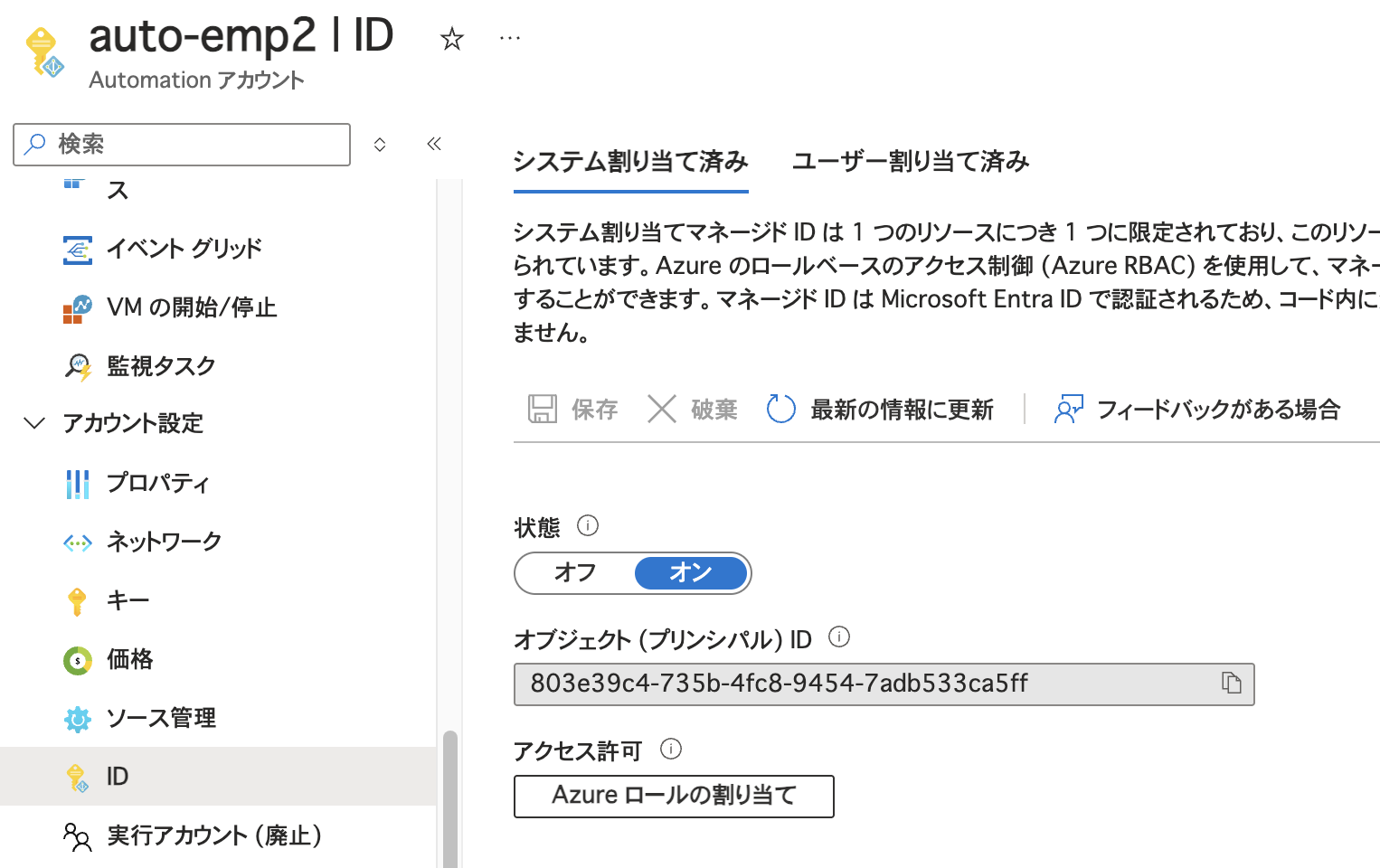1380x868 pixels.
Task: Stay on the システム割り当て済み tab
Action: point(630,162)
